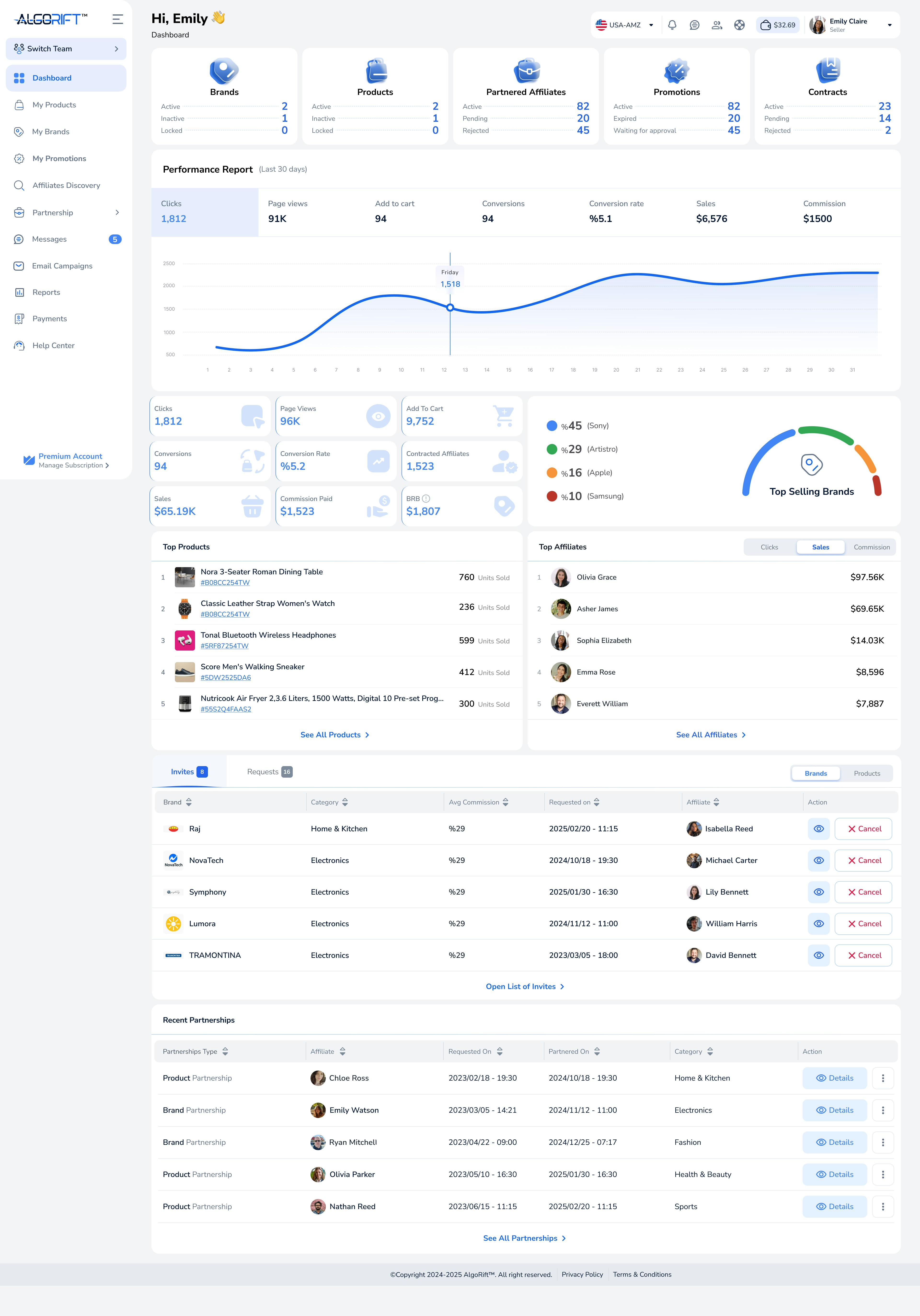Open the Reports section
Viewport: 920px width, 1316px height.
46,292
